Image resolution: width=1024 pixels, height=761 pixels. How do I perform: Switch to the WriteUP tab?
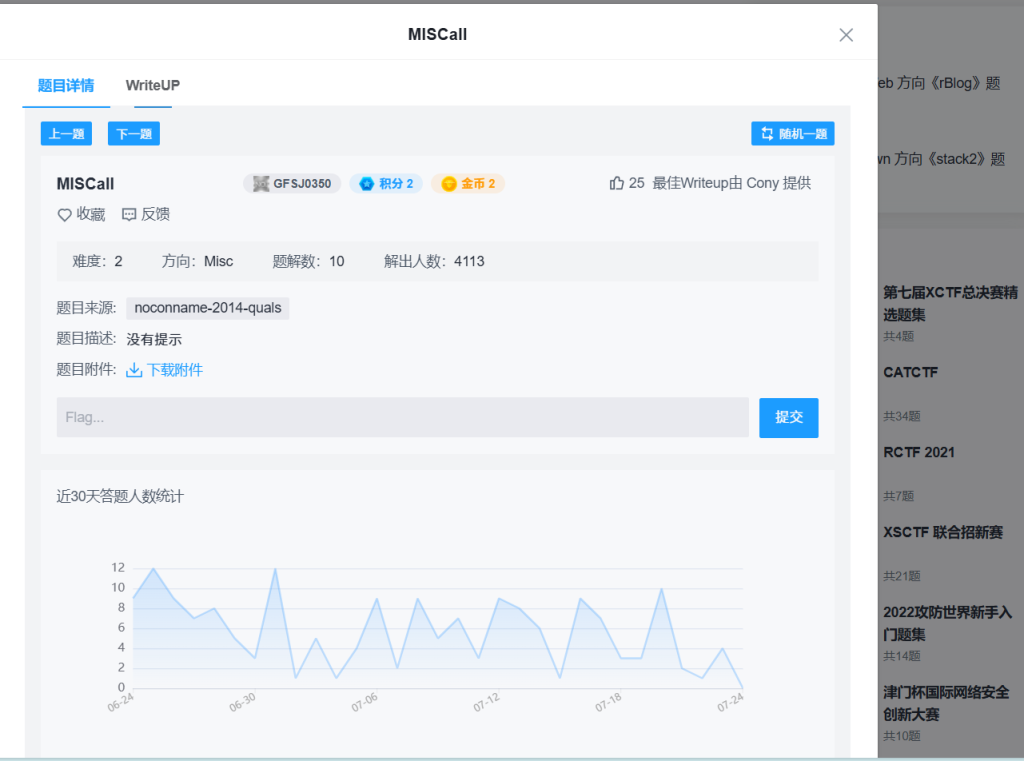(153, 85)
